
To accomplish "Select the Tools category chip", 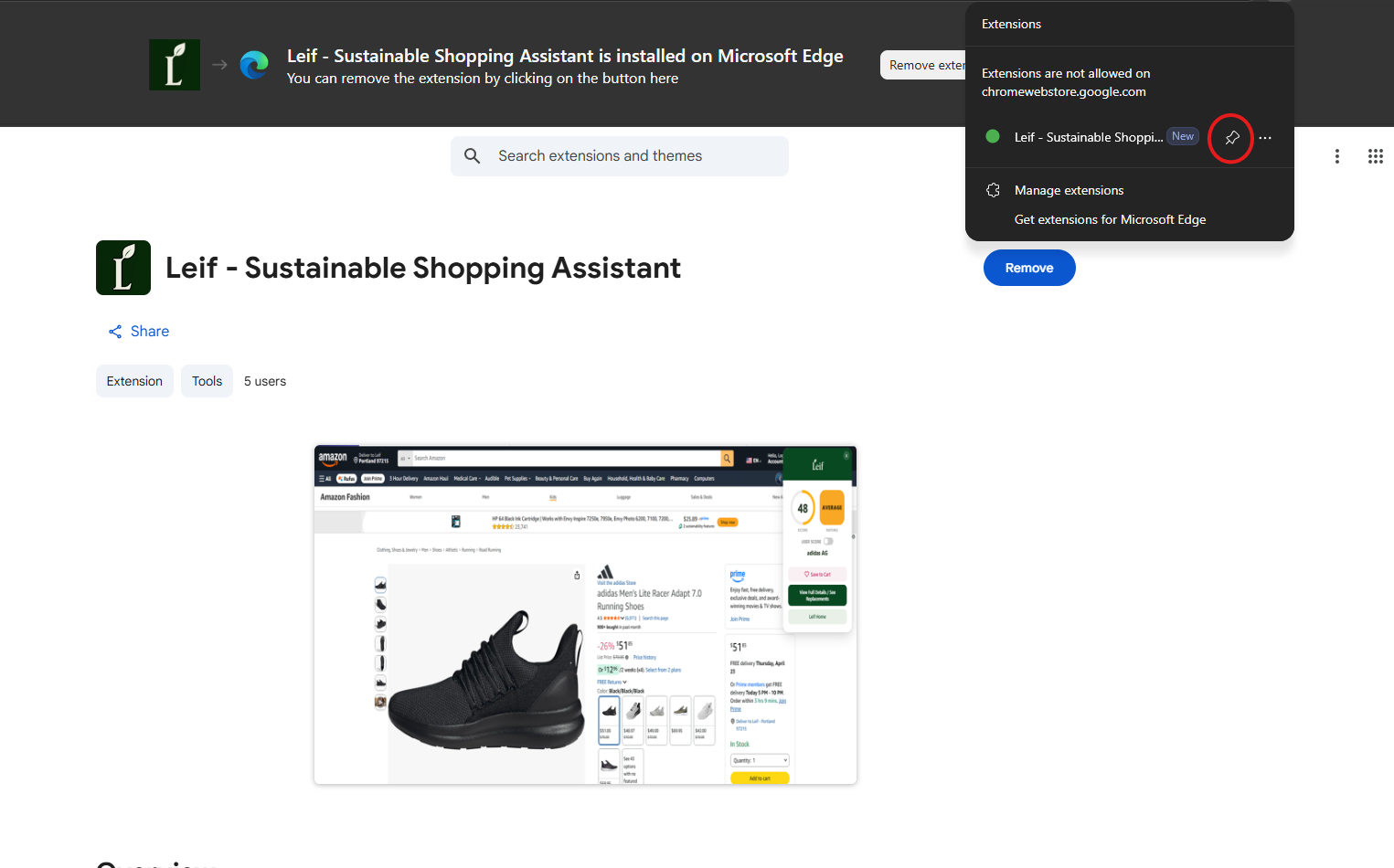I will (207, 381).
